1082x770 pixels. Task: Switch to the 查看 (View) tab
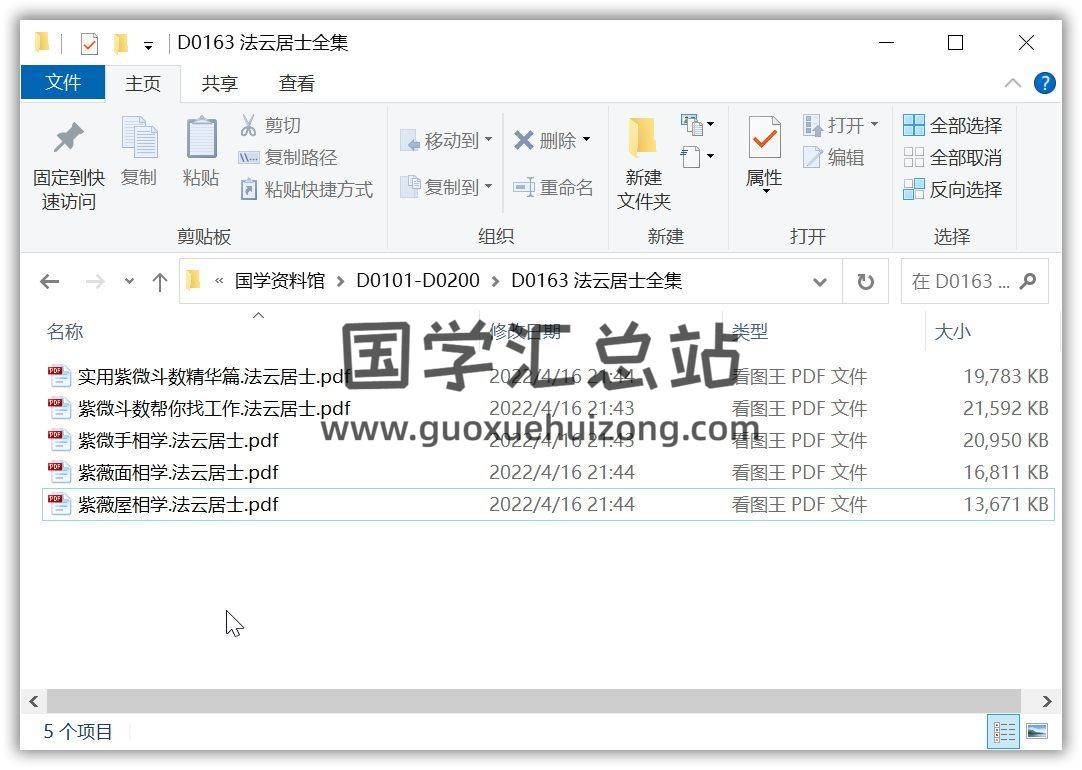297,83
